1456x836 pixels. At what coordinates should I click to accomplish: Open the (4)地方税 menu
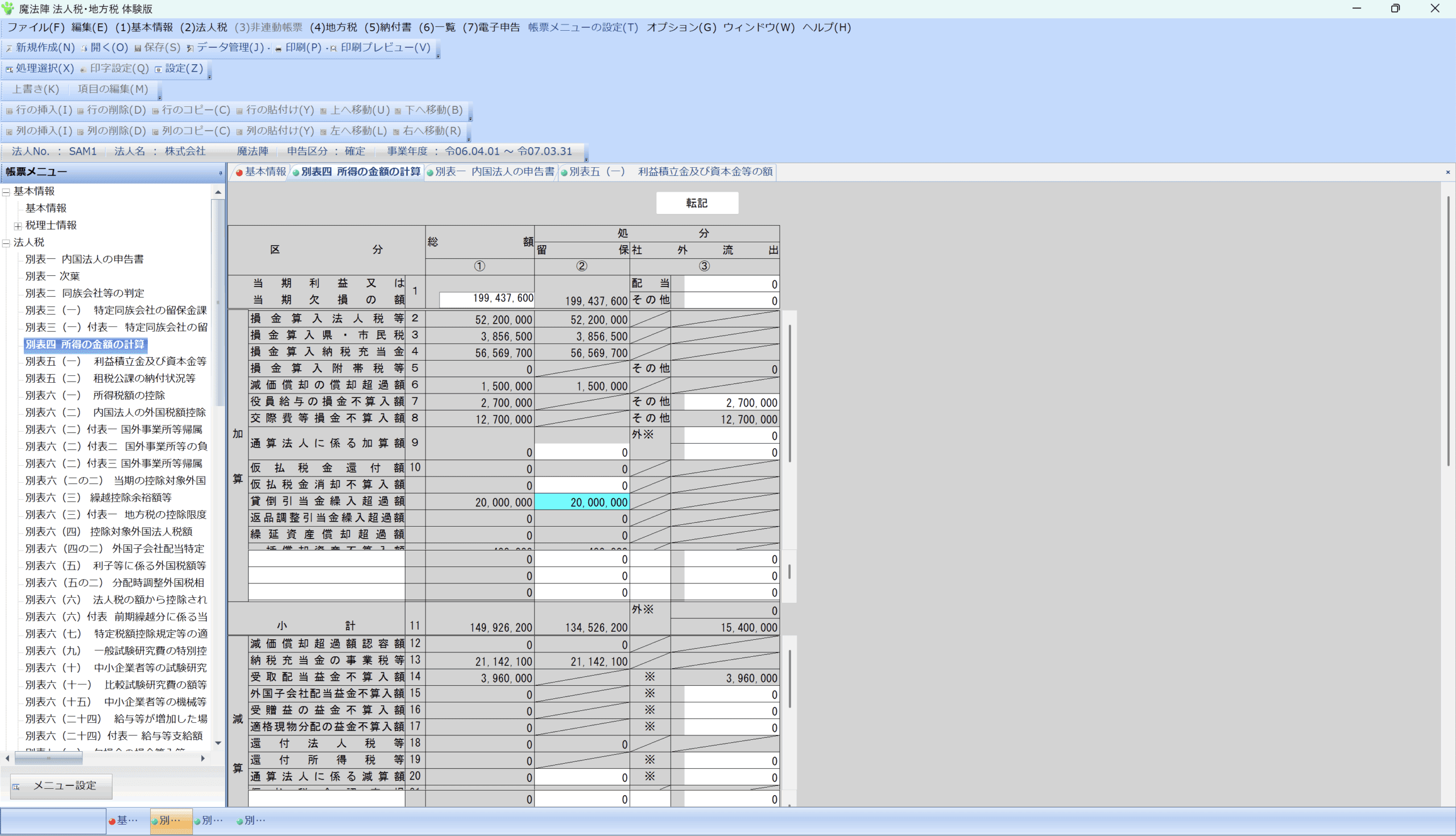(x=333, y=27)
